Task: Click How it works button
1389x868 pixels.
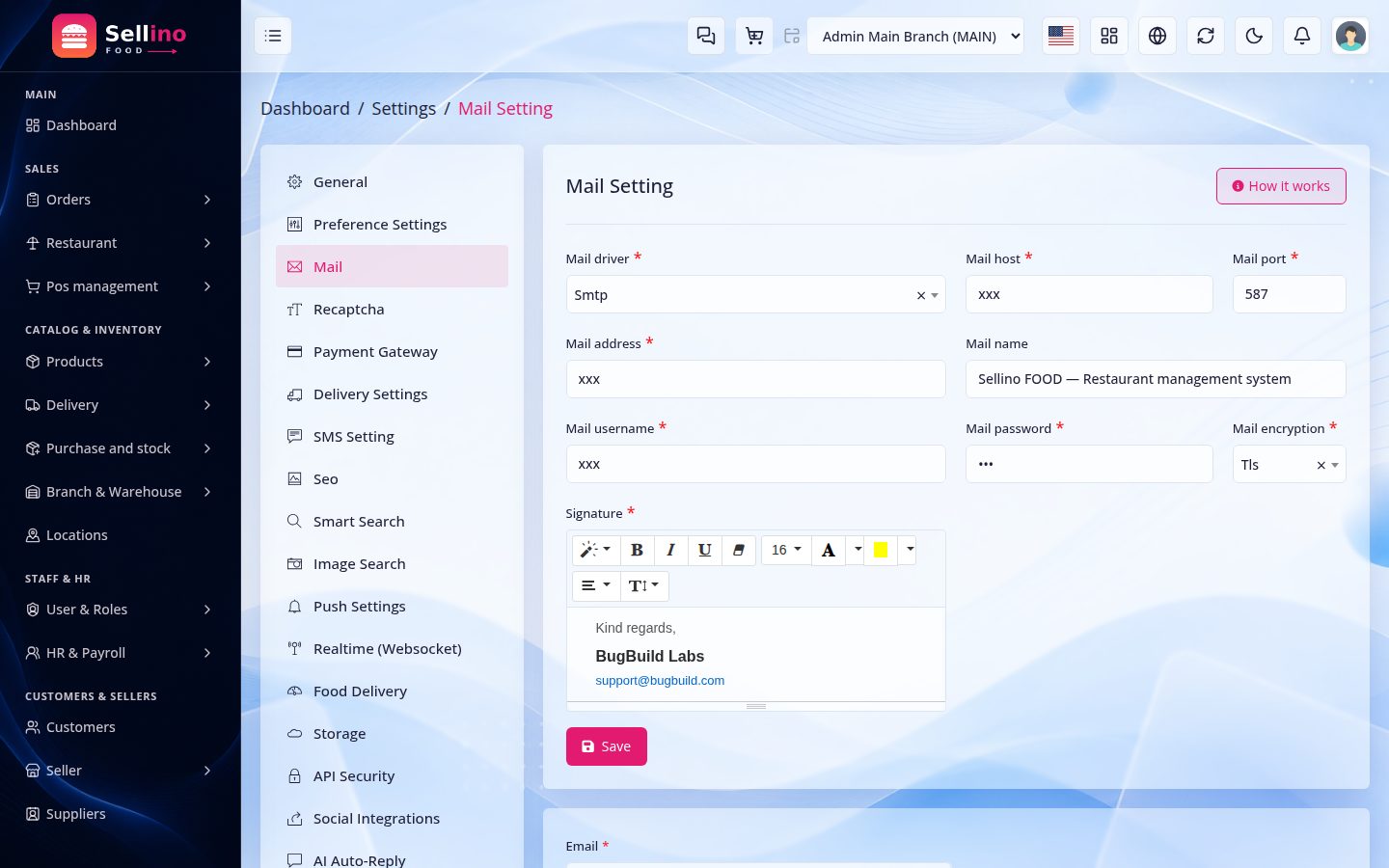Action: tap(1281, 186)
